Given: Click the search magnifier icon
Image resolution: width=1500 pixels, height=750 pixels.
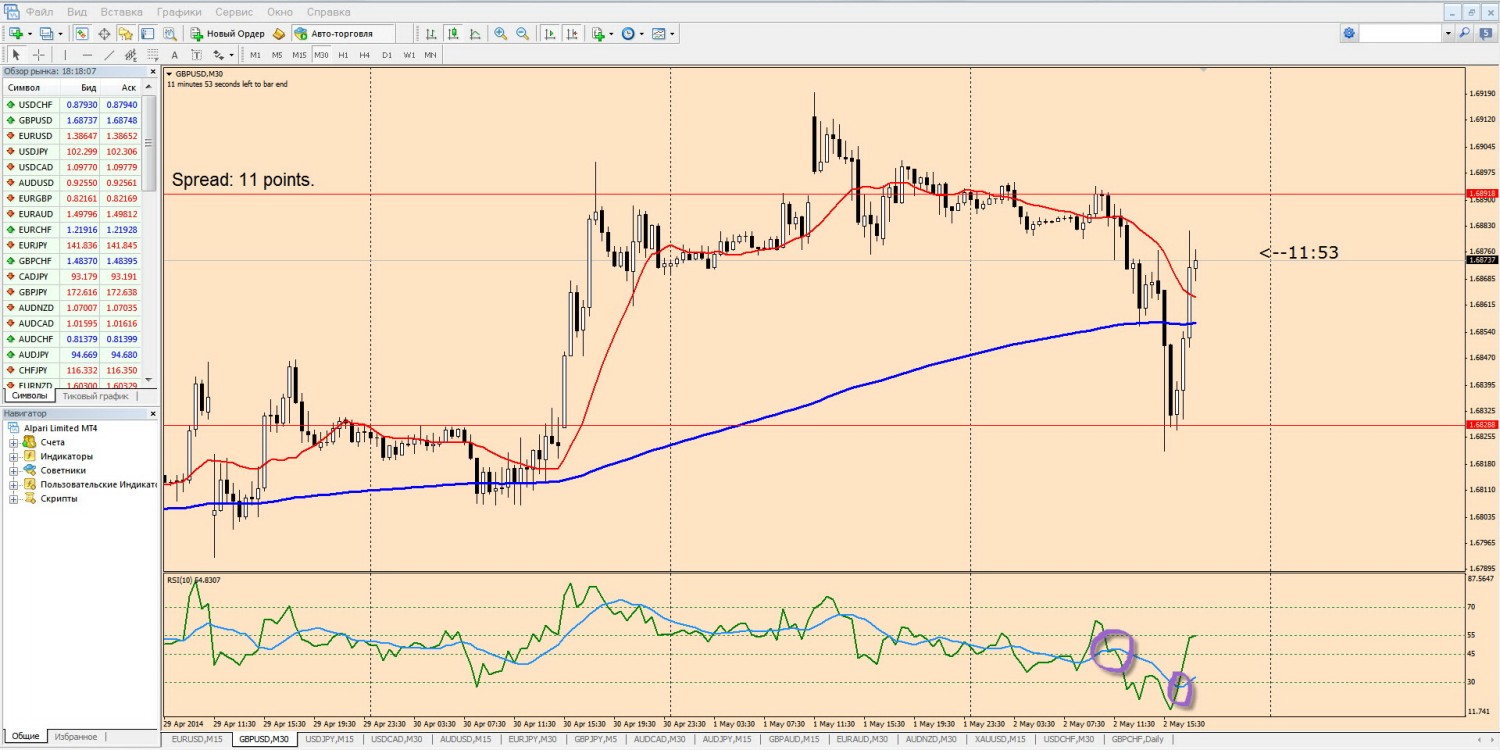Looking at the screenshot, I should coord(1465,33).
